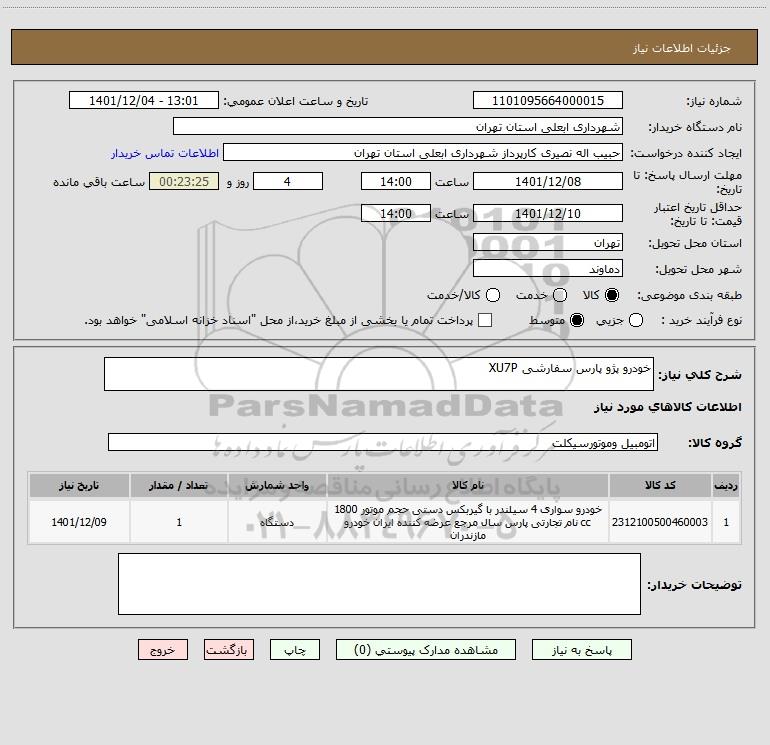Click the تاریخ نیاز column header

tap(79, 485)
